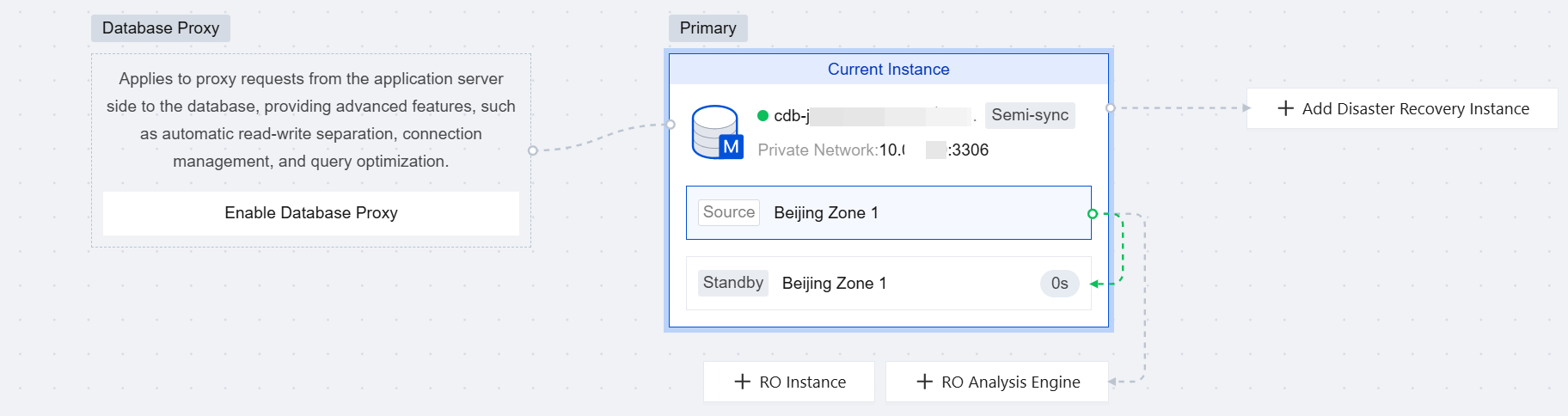This screenshot has width=1568, height=416.
Task: Click the plus icon beside RO Analysis Engine
Action: click(x=924, y=382)
